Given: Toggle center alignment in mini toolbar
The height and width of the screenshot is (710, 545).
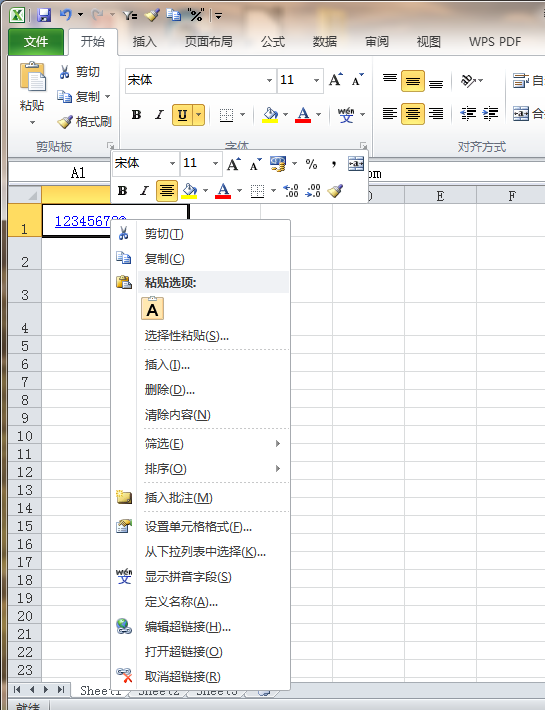Looking at the screenshot, I should (167, 191).
